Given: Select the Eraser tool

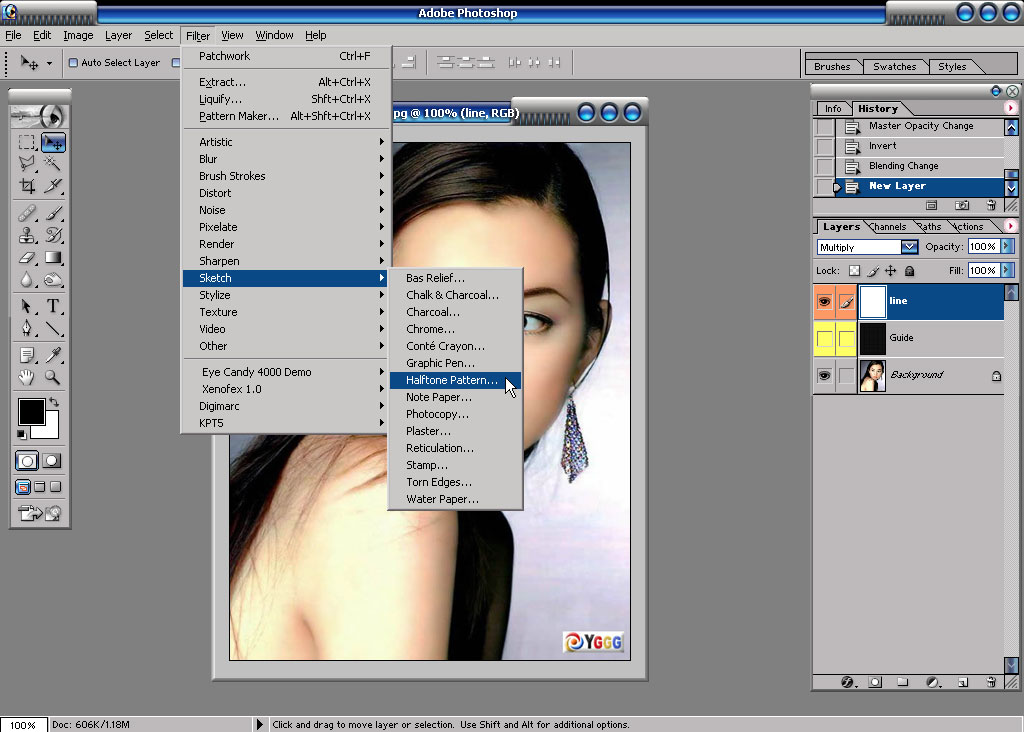Looking at the screenshot, I should point(26,257).
